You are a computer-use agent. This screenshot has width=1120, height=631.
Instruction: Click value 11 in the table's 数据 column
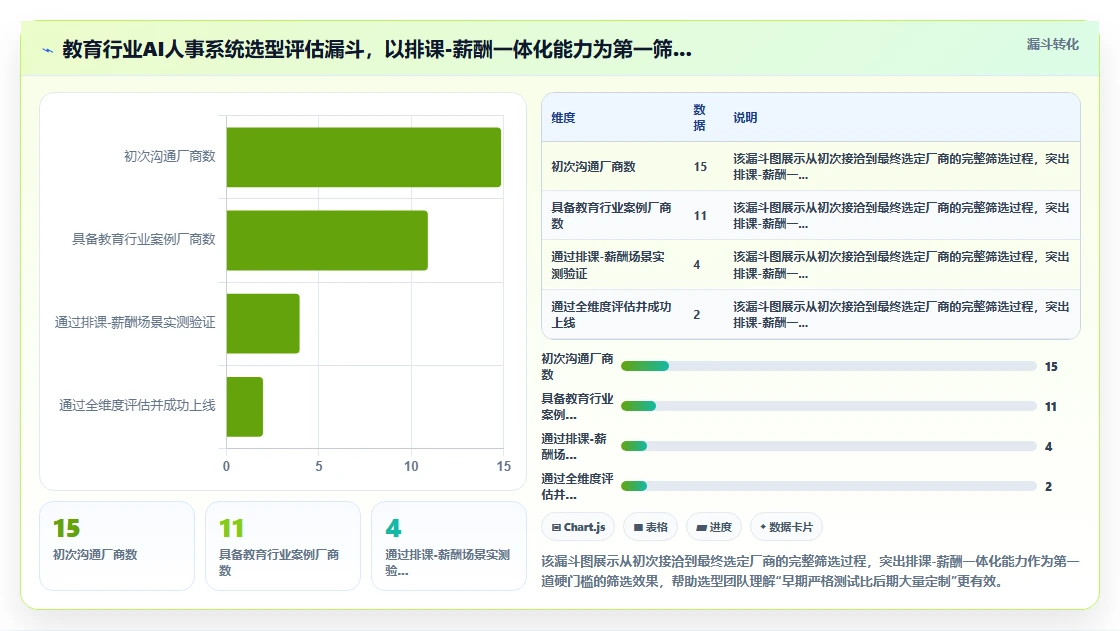click(700, 216)
